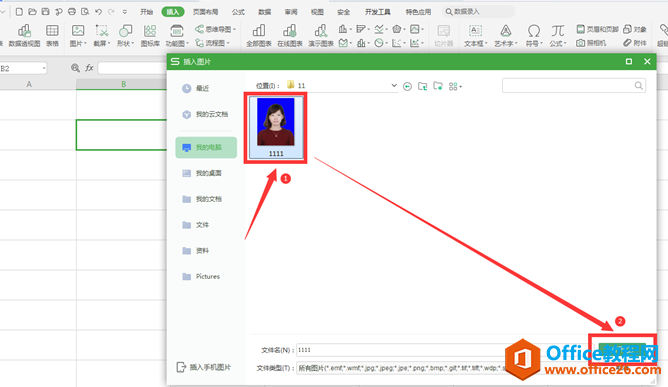The width and height of the screenshot is (668, 387).
Task: Click the redo arrow icon
Action: click(x=111, y=12)
